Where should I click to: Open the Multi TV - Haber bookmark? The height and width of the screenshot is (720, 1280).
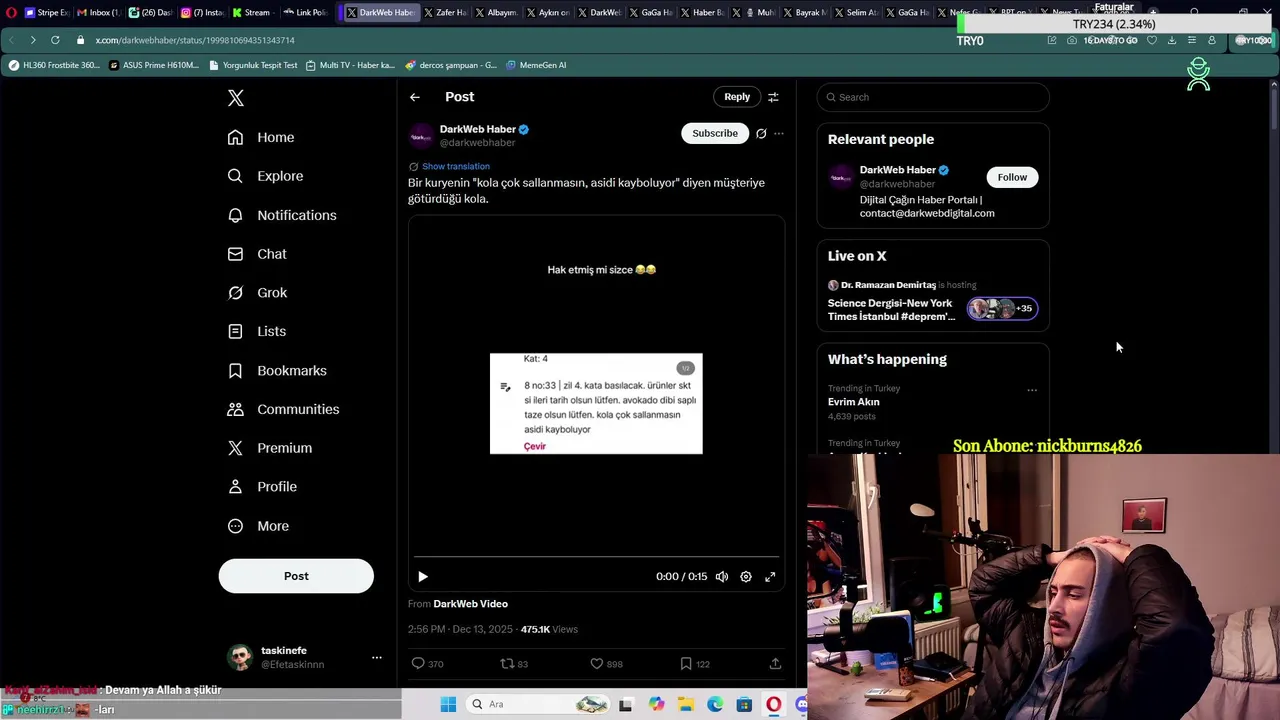click(350, 65)
